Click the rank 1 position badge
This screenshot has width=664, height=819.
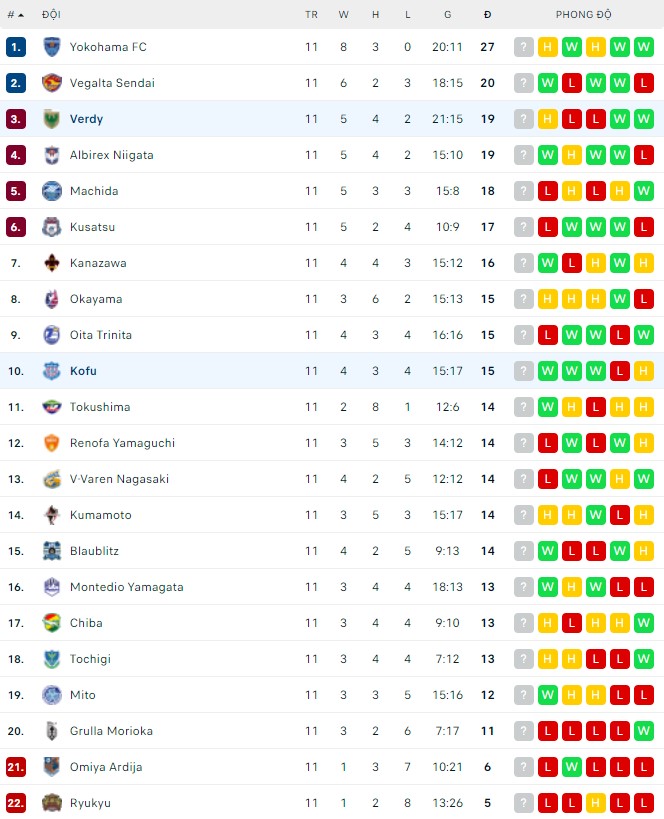pos(15,47)
